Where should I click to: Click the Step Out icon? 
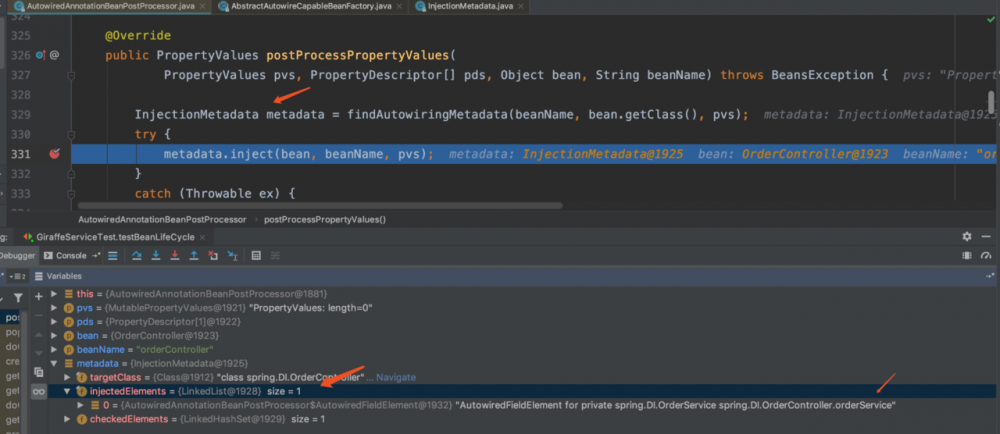point(194,256)
